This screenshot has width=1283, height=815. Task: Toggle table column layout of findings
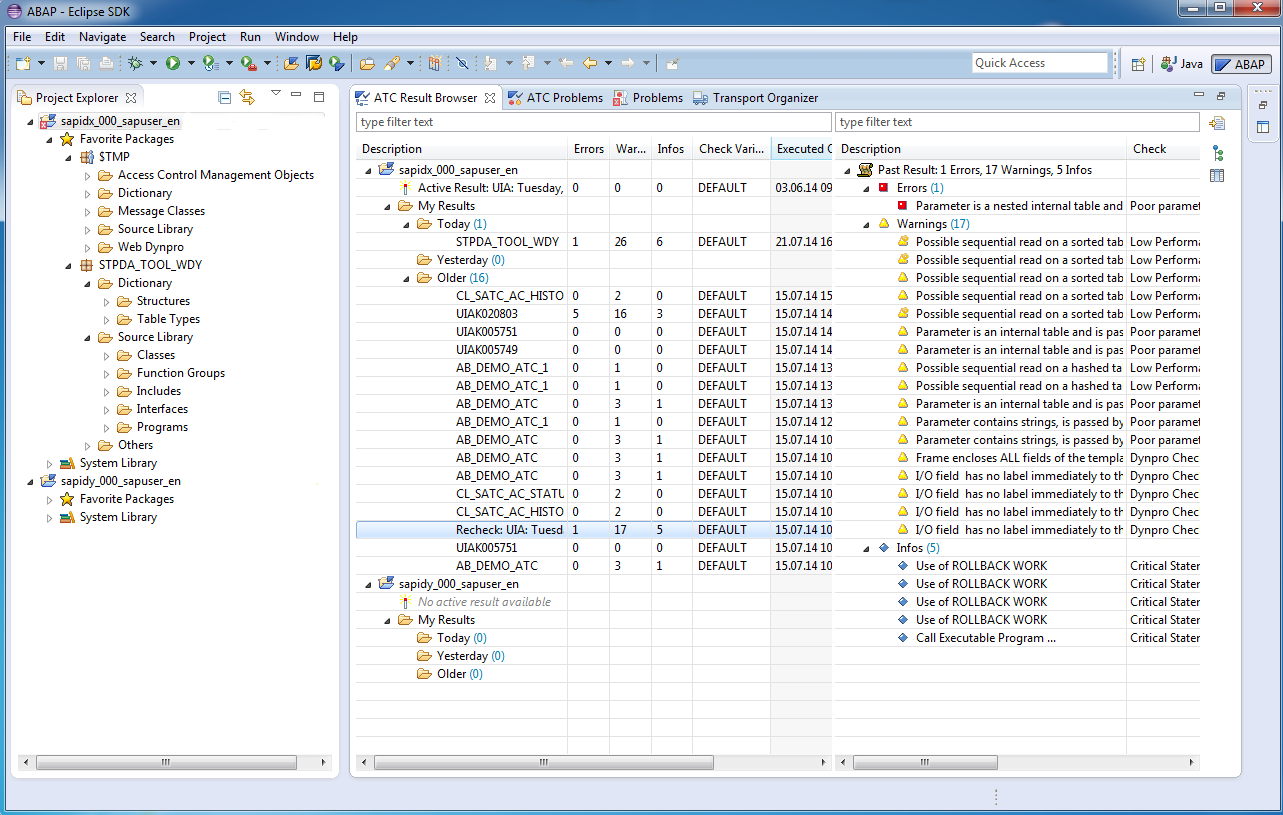point(1217,176)
